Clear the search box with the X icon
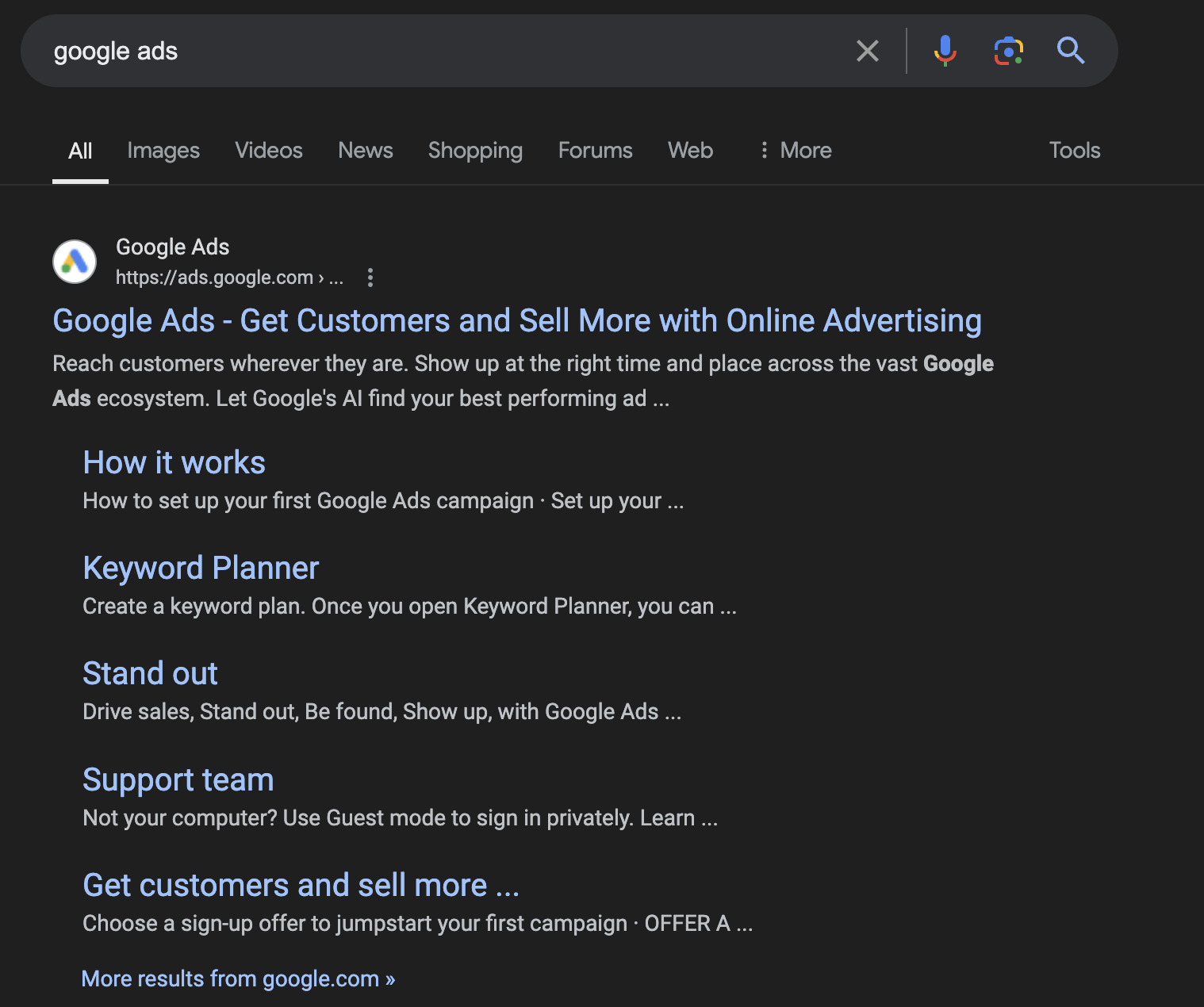 tap(868, 51)
